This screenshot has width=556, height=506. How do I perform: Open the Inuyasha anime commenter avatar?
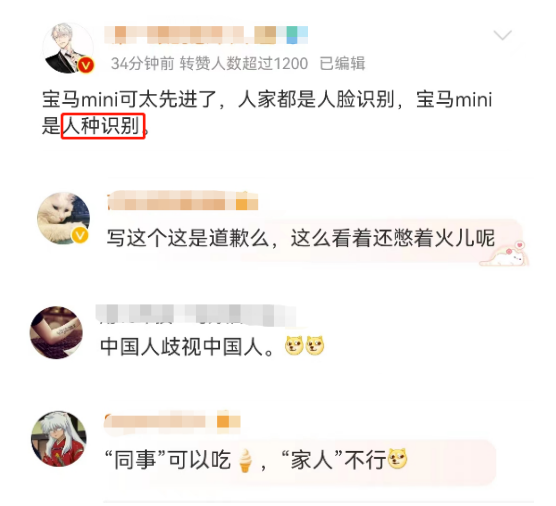pos(59,439)
